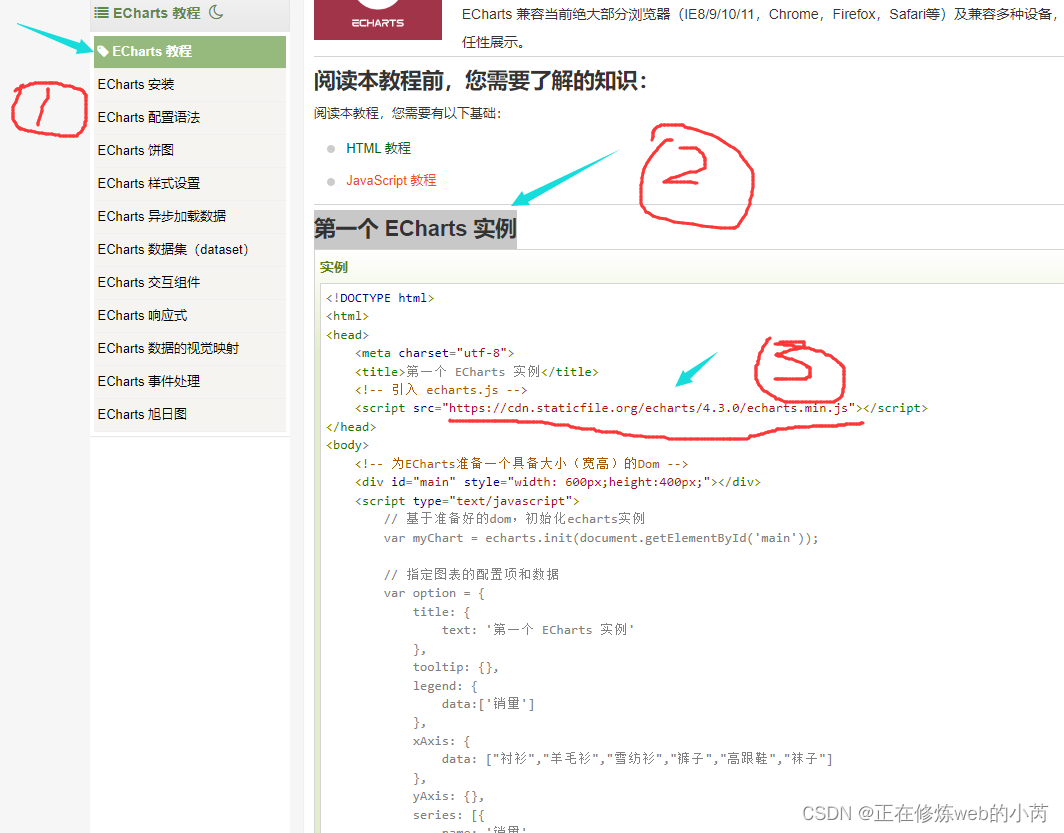Select ECharts 饼图 in sidebar
Screen dimensions: 1064x833
[189, 151]
